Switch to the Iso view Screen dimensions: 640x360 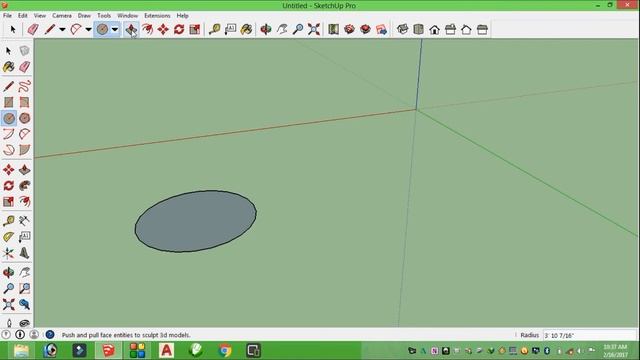tap(402, 29)
